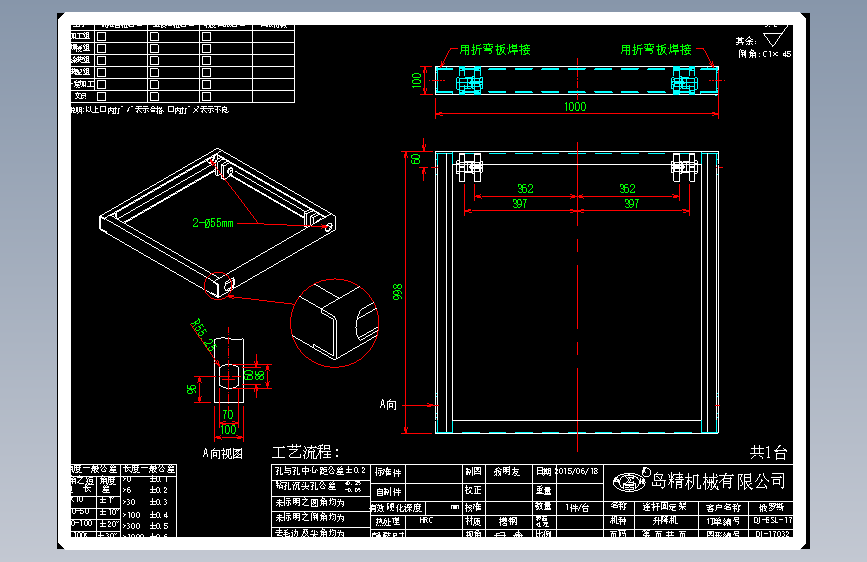Click the '±0.3' tolerance value
The width and height of the screenshot is (867, 562).
point(159,502)
